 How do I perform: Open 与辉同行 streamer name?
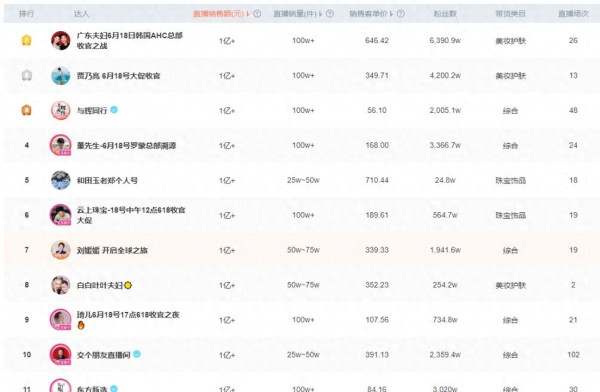pyautogui.click(x=92, y=111)
